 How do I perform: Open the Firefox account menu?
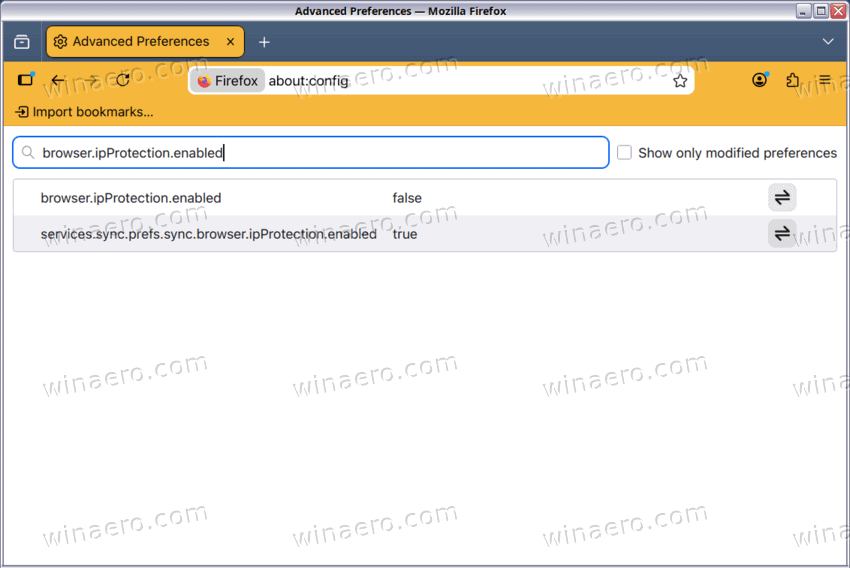(x=759, y=80)
